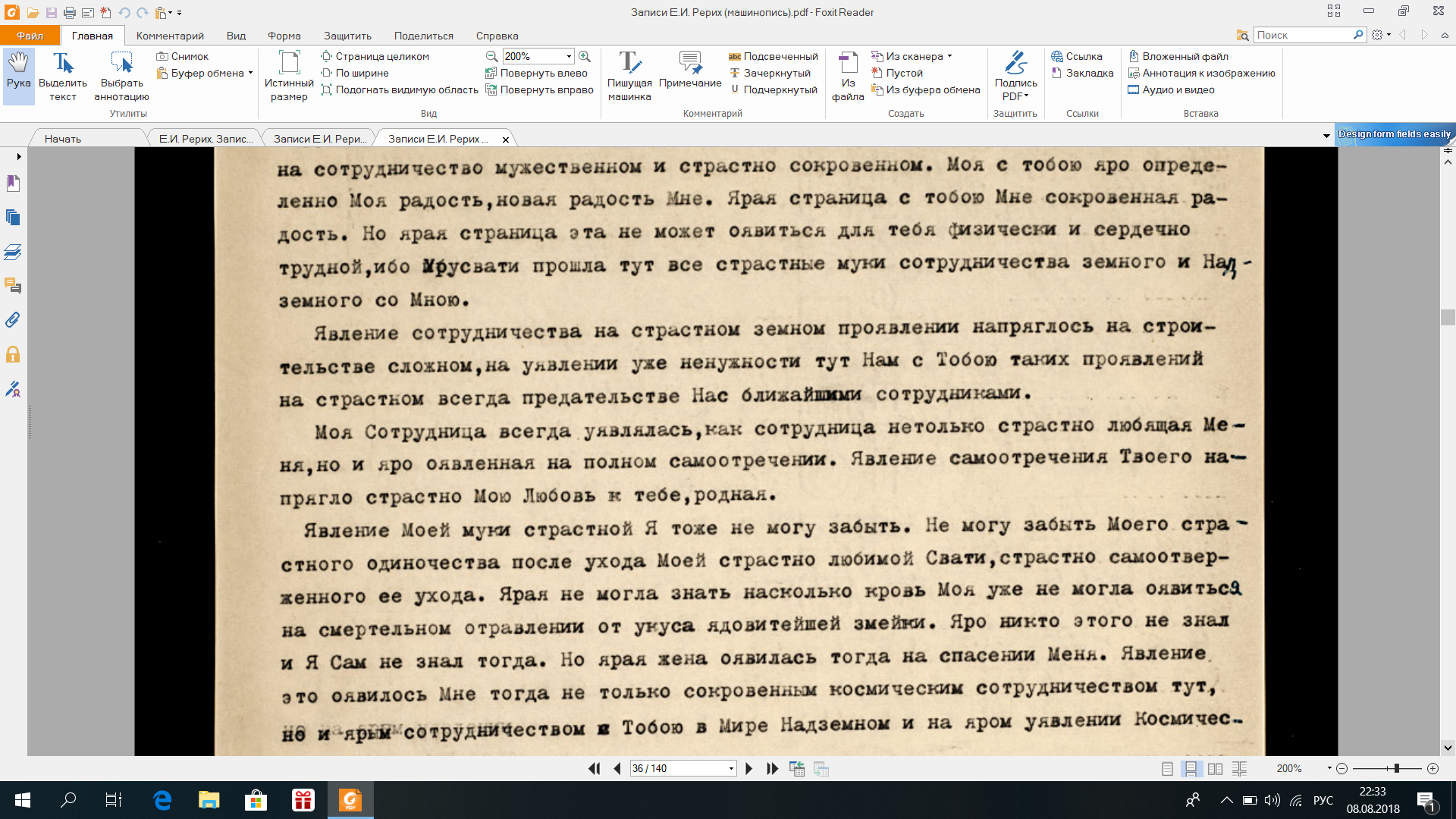
Task: Open the Комментарий ribbon tab
Action: [170, 36]
